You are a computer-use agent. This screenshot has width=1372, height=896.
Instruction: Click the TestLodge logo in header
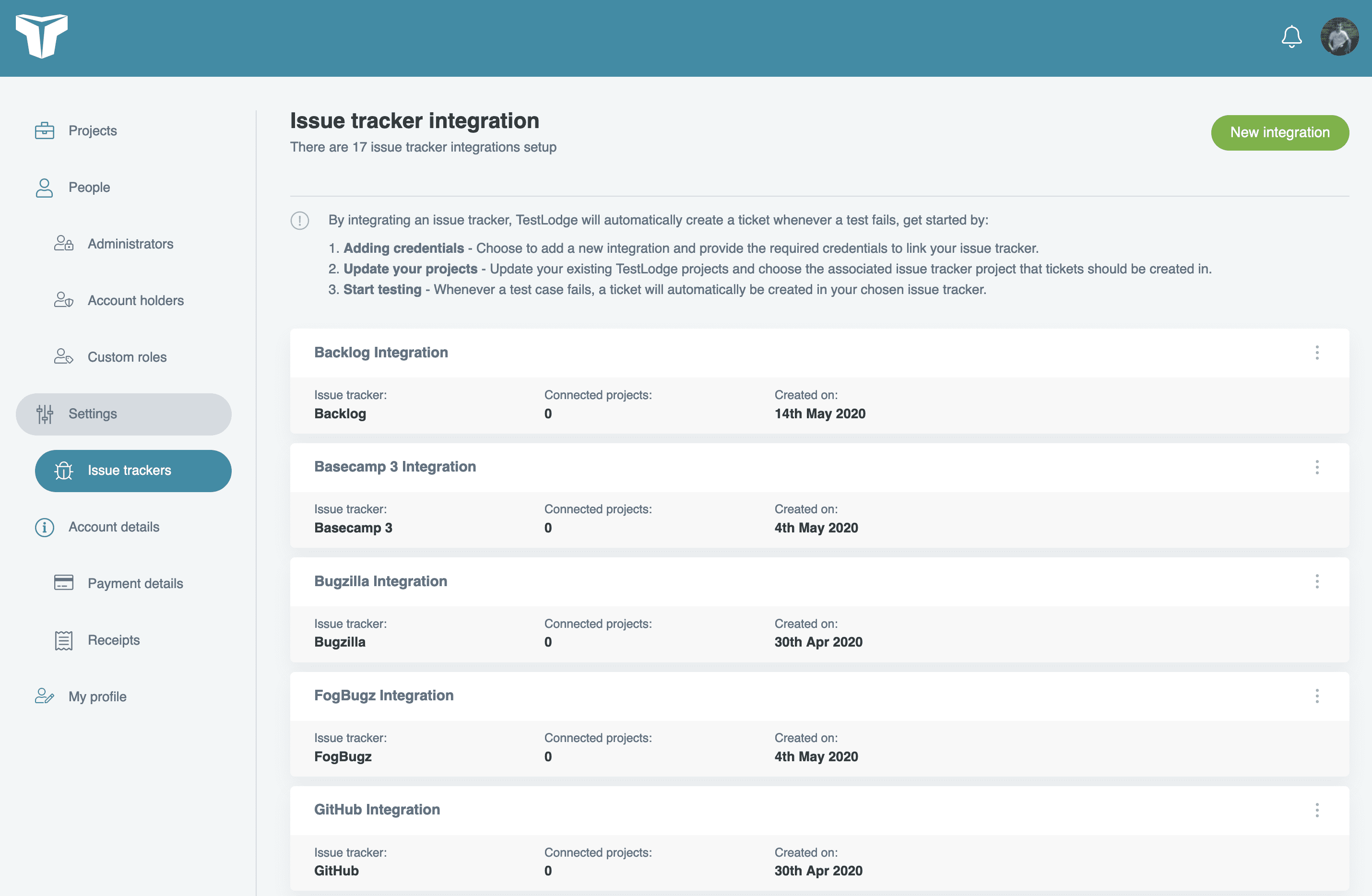click(42, 36)
